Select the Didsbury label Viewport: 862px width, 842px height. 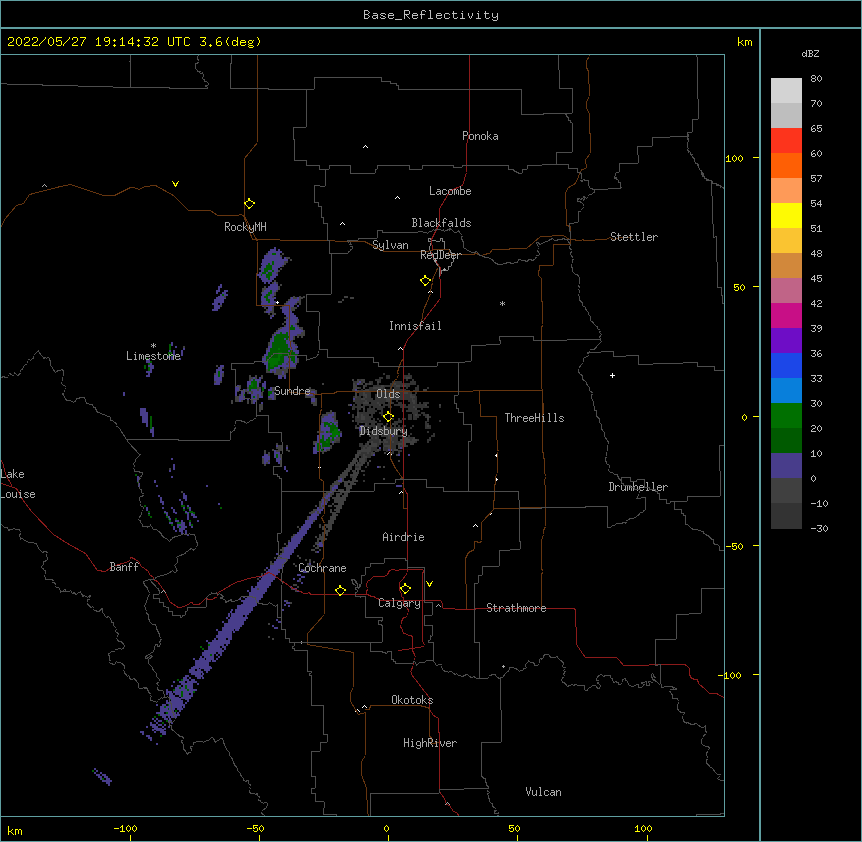[x=384, y=431]
